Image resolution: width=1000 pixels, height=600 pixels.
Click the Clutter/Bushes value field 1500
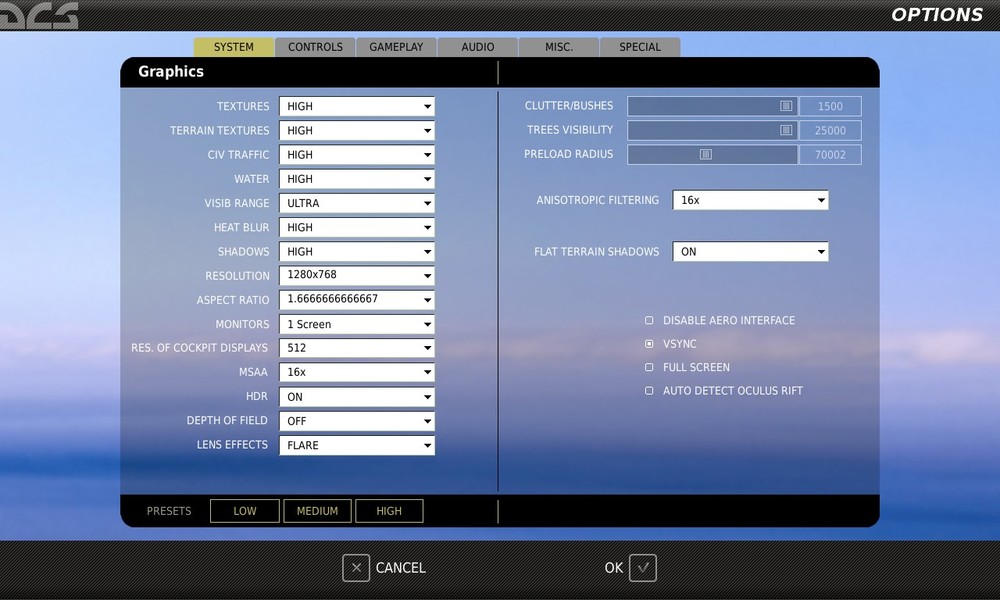830,106
